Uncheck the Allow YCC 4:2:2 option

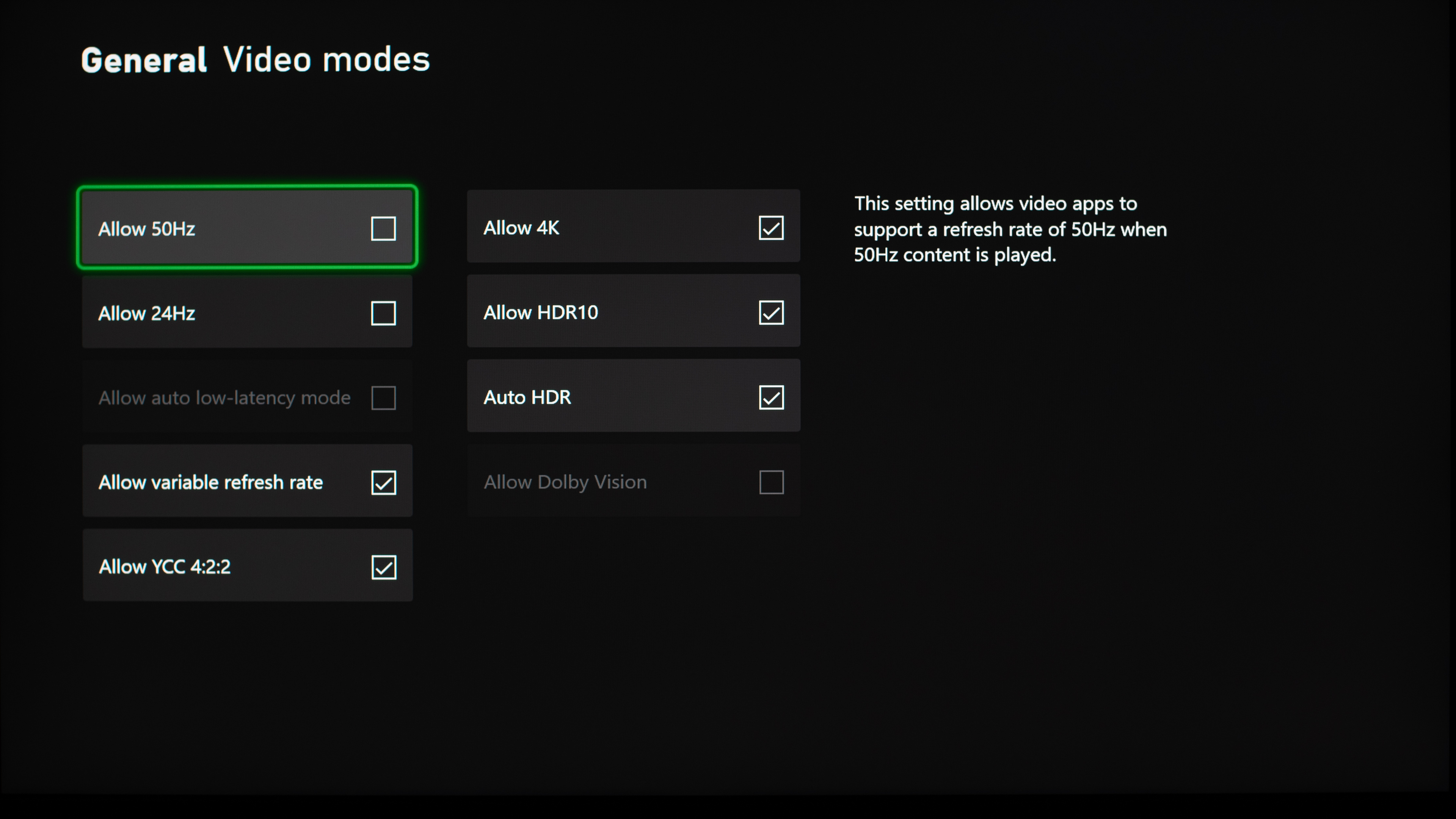point(384,567)
